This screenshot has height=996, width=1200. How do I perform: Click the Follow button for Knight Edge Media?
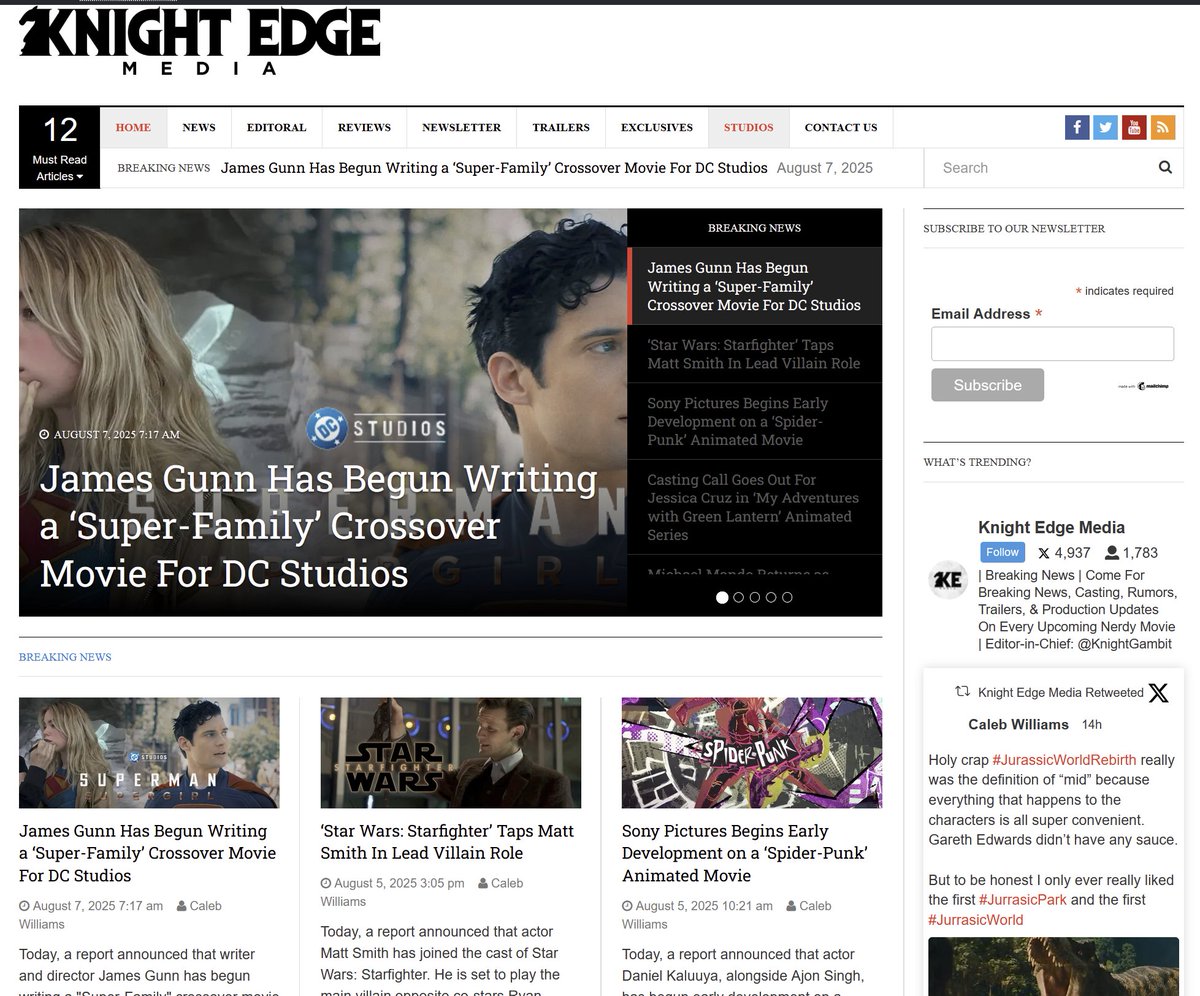[1003, 552]
